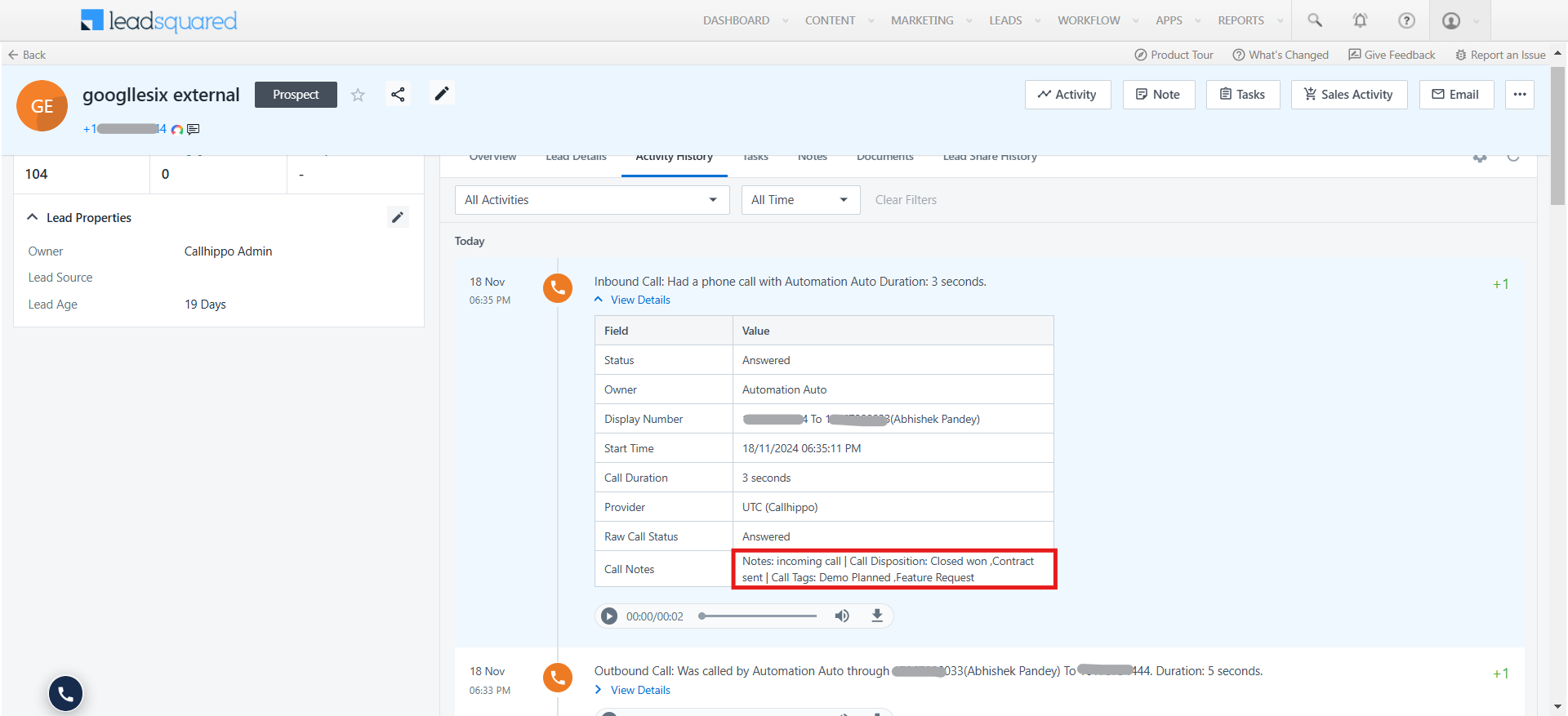Collapse inbound call View Details
This screenshot has width=1568, height=716.
(632, 300)
